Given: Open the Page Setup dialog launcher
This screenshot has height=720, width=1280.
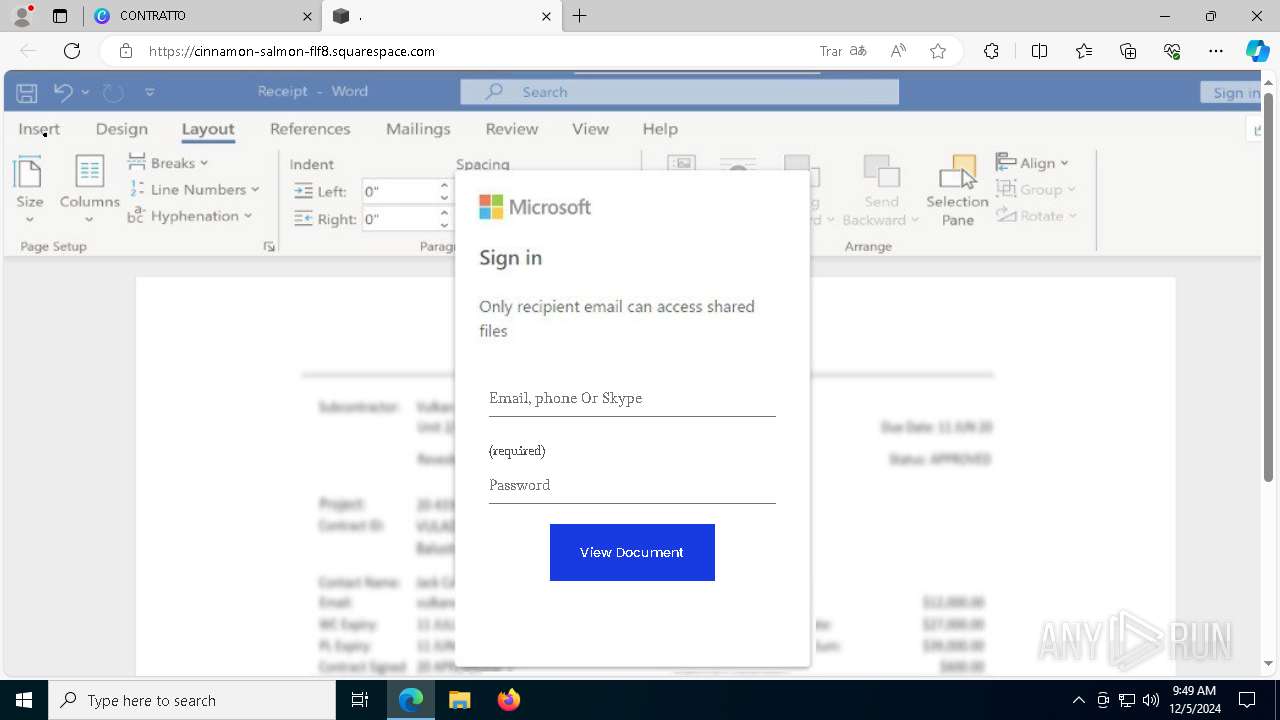Looking at the screenshot, I should tap(269, 246).
